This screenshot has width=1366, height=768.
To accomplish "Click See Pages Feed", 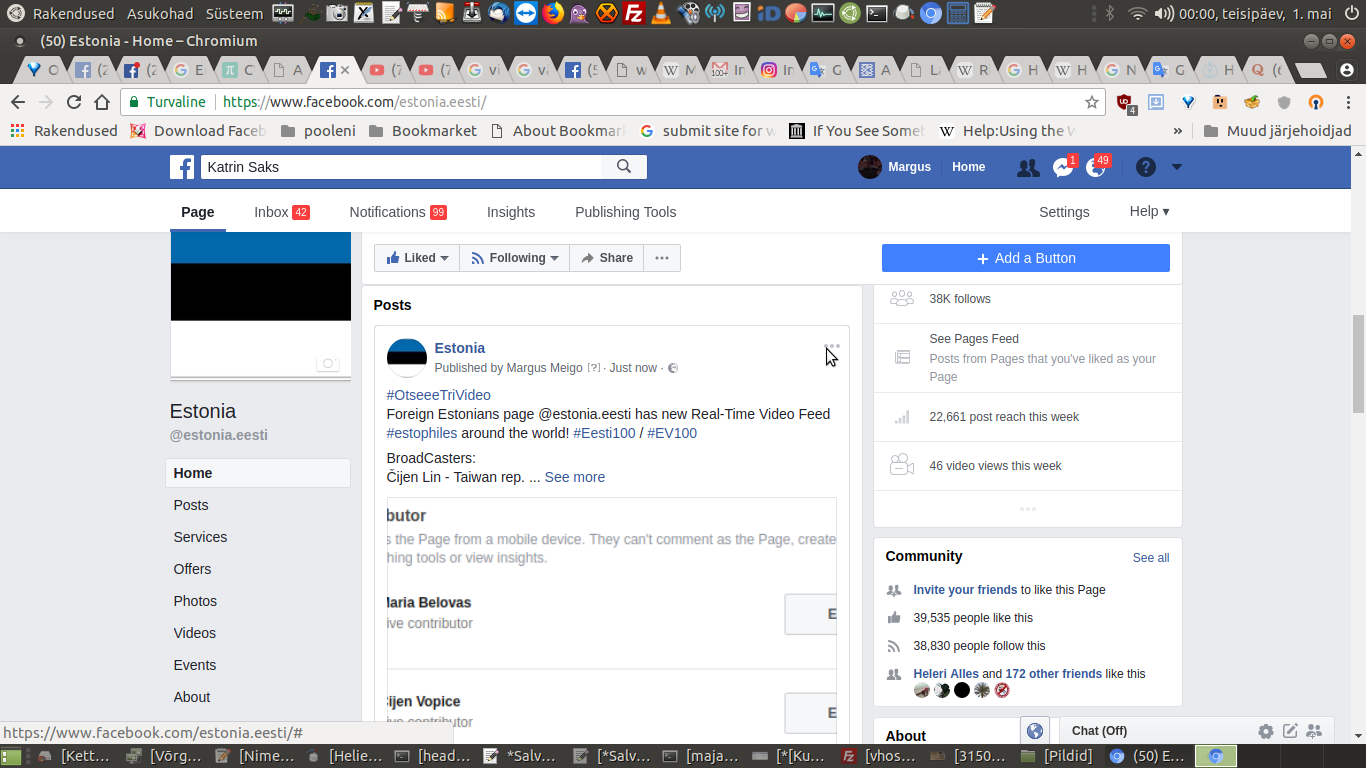I will pos(974,339).
